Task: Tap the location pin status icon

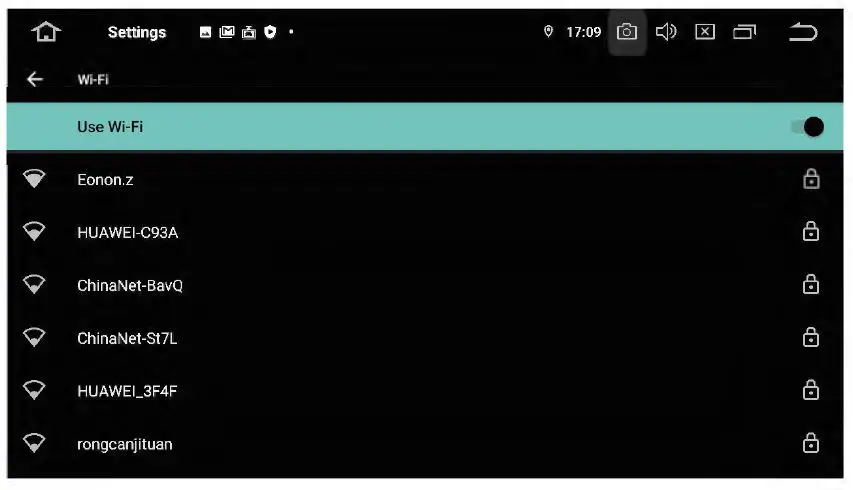Action: 548,32
